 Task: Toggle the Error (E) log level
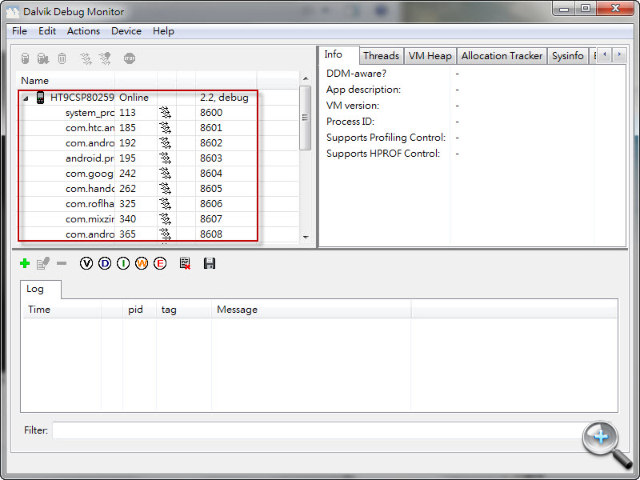click(x=160, y=264)
